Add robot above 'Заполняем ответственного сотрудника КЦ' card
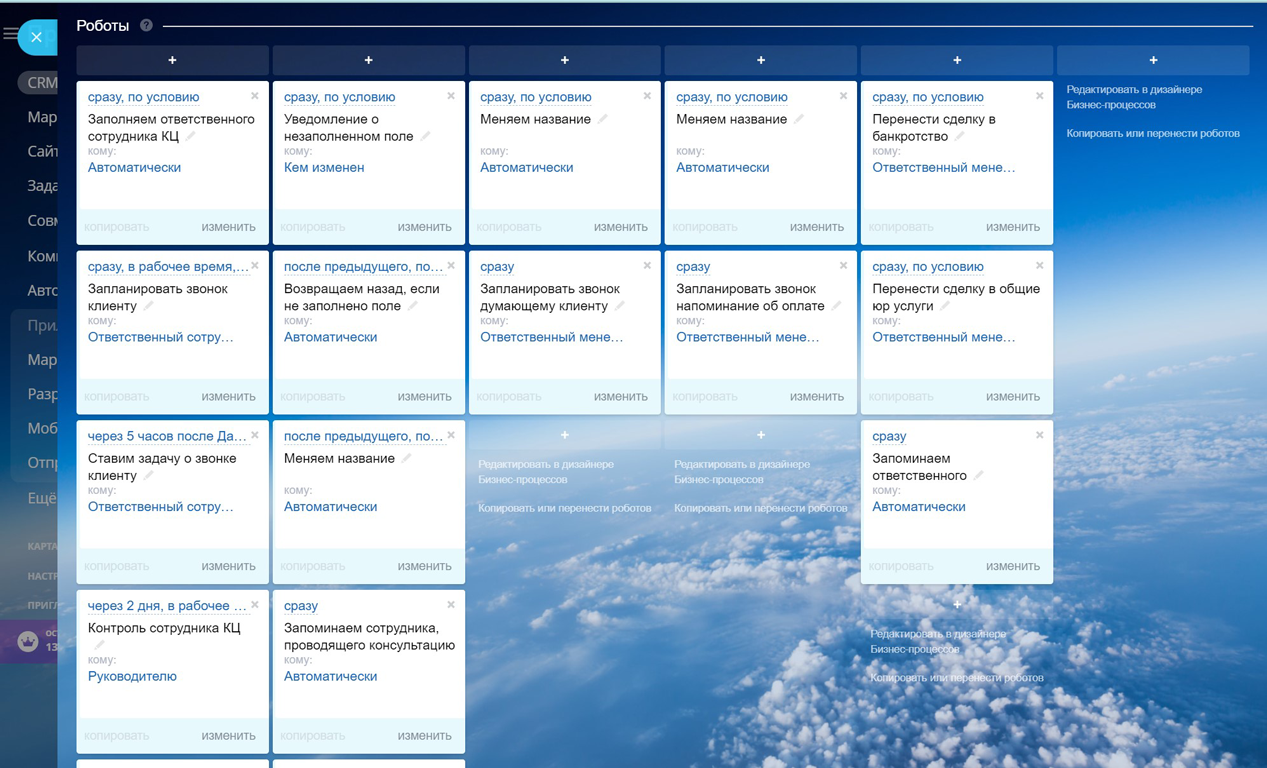The image size is (1267, 768). point(172,60)
